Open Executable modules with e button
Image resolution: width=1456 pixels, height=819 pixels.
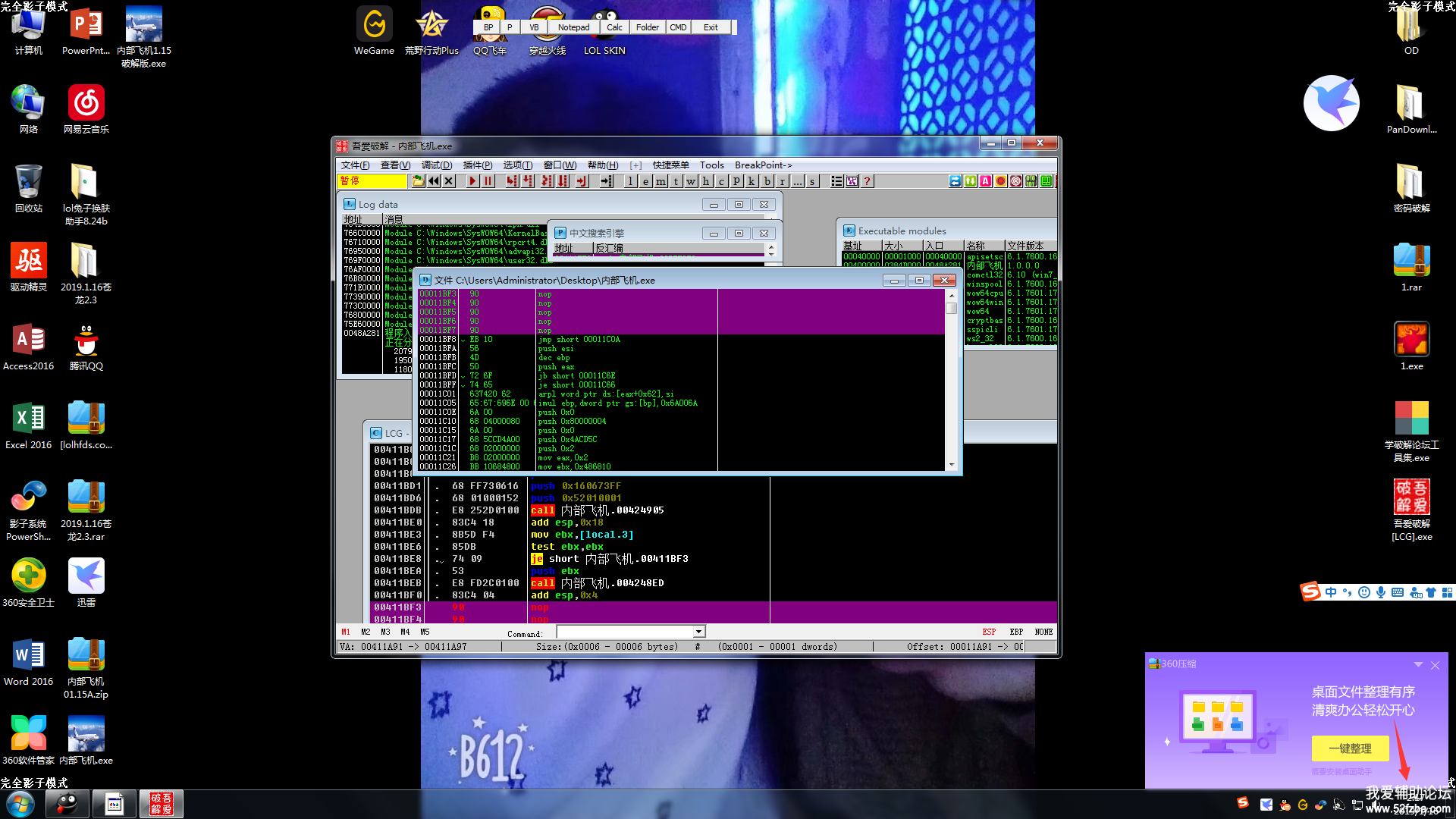tap(645, 181)
